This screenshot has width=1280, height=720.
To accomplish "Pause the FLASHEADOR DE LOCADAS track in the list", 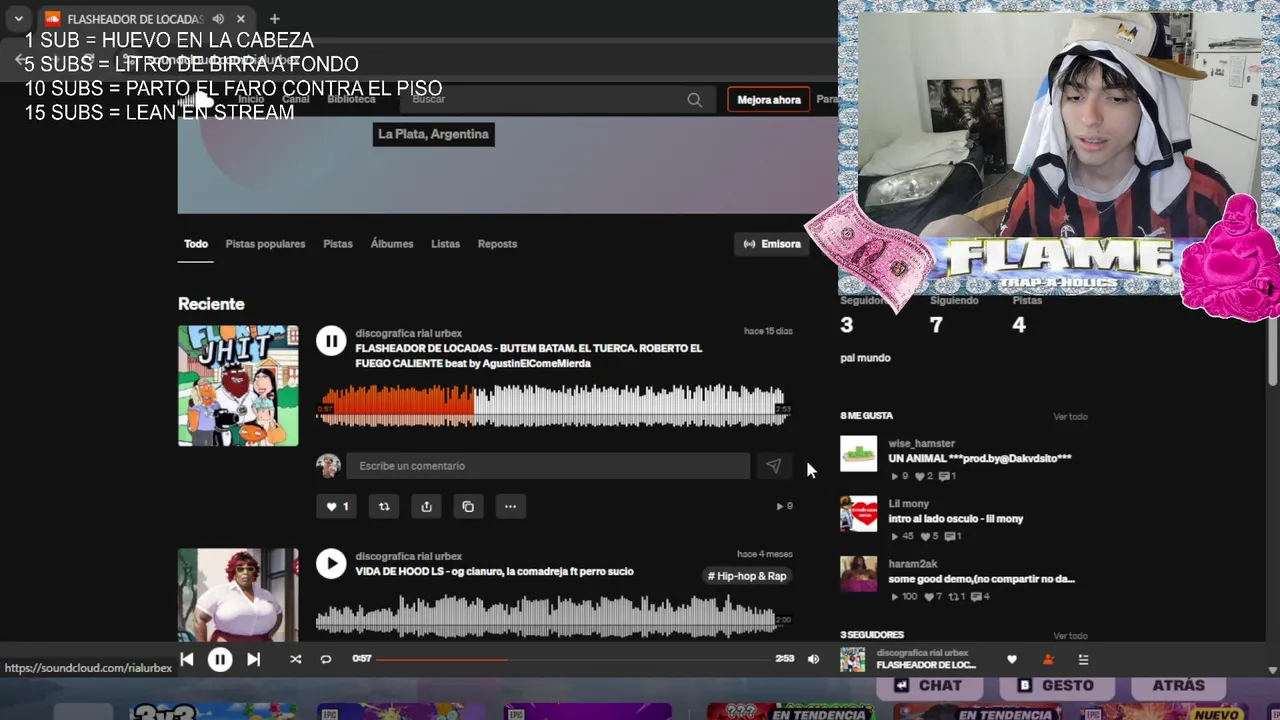I will [331, 341].
